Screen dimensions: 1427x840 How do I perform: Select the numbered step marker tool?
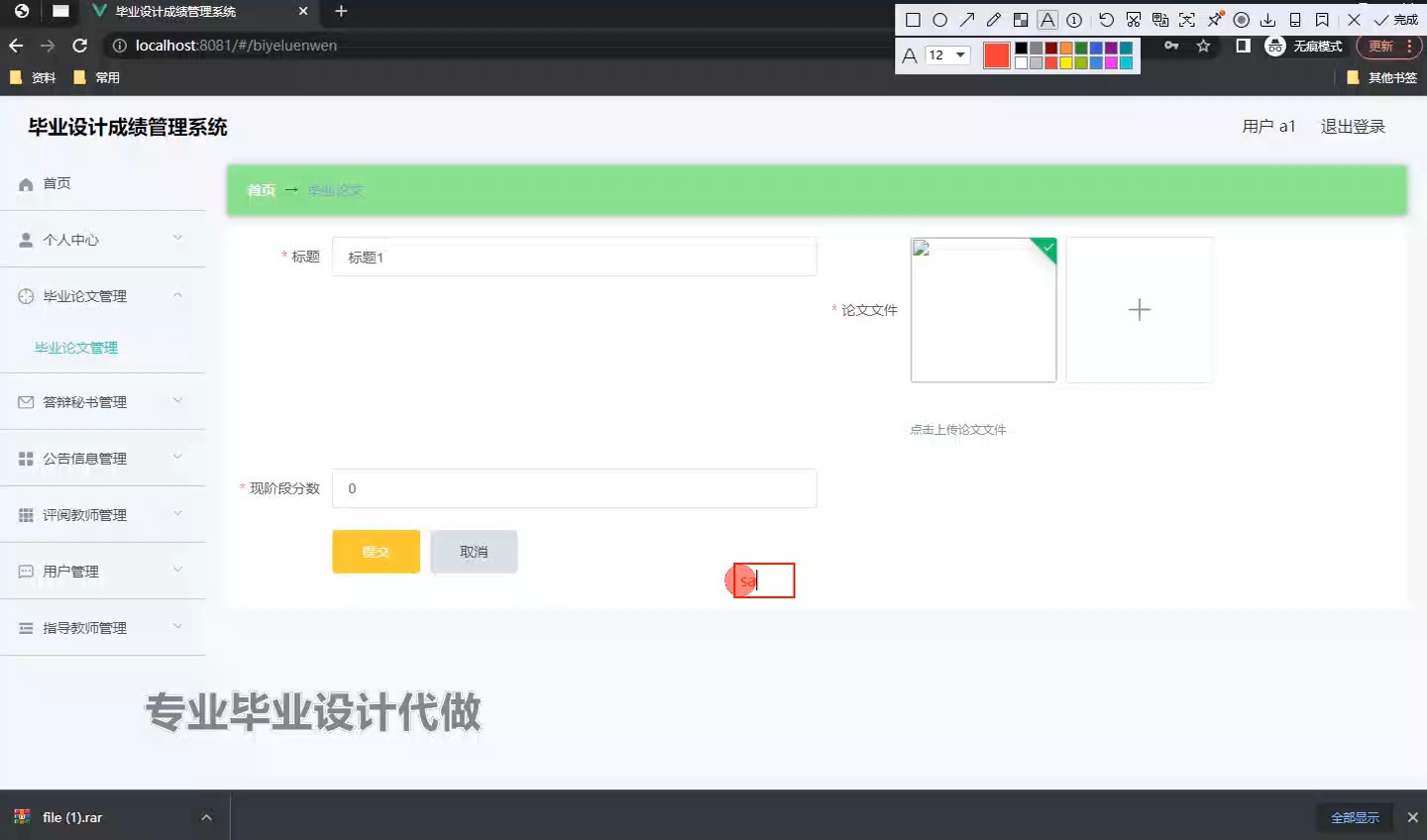pyautogui.click(x=1074, y=20)
